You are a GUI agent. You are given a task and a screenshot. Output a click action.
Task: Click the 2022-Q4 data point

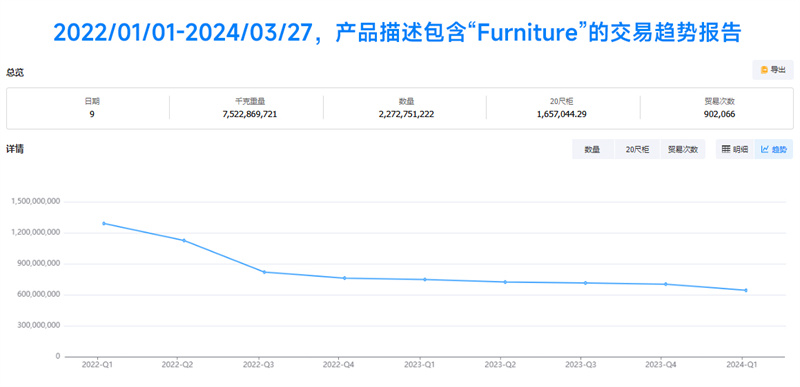pos(344,278)
